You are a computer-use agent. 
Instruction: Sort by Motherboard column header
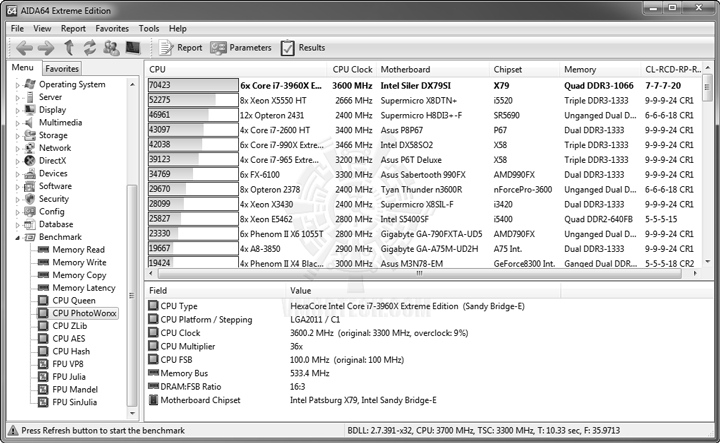[x=433, y=69]
